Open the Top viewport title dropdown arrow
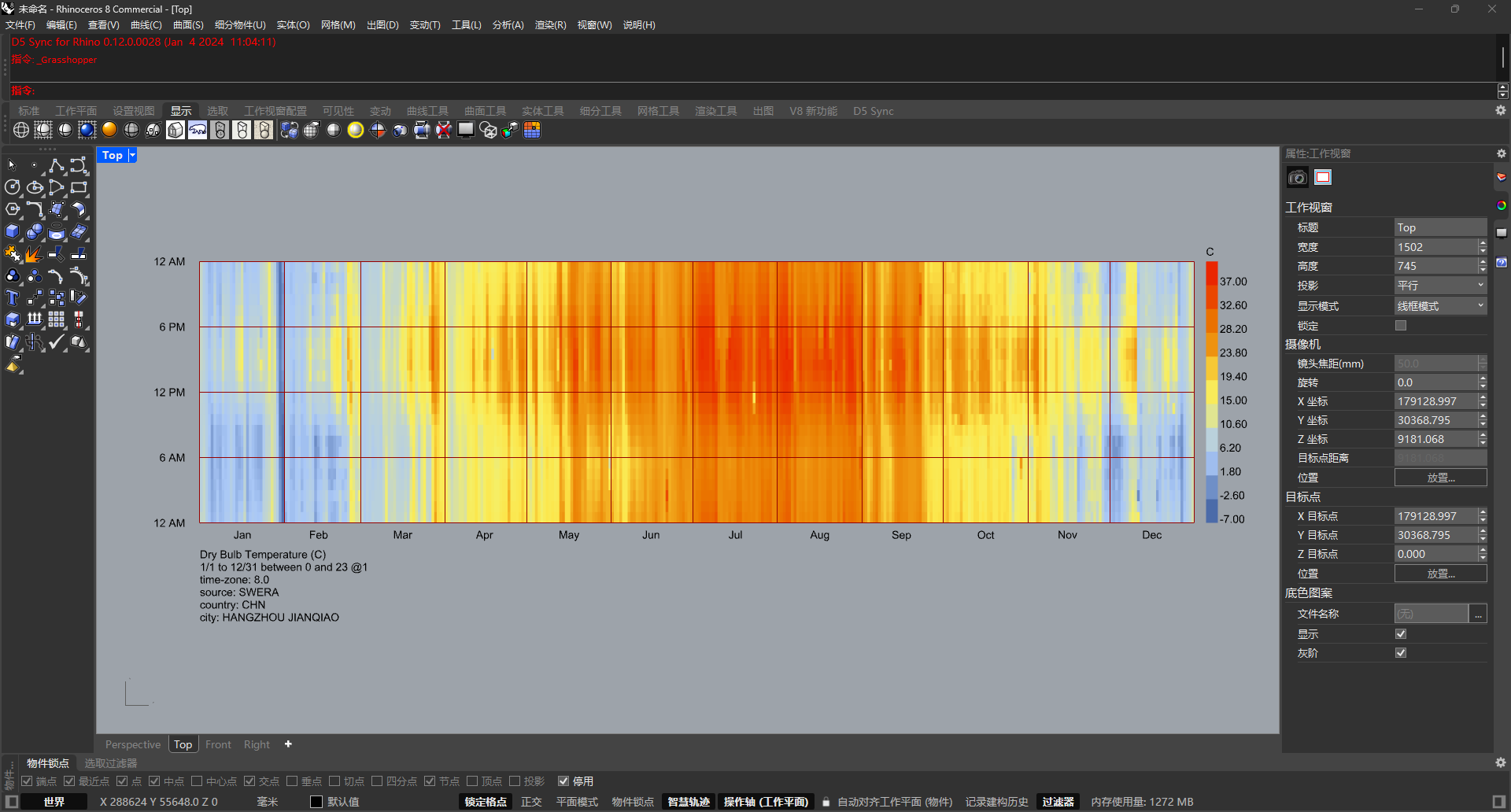Image resolution: width=1511 pixels, height=812 pixels. click(x=132, y=155)
